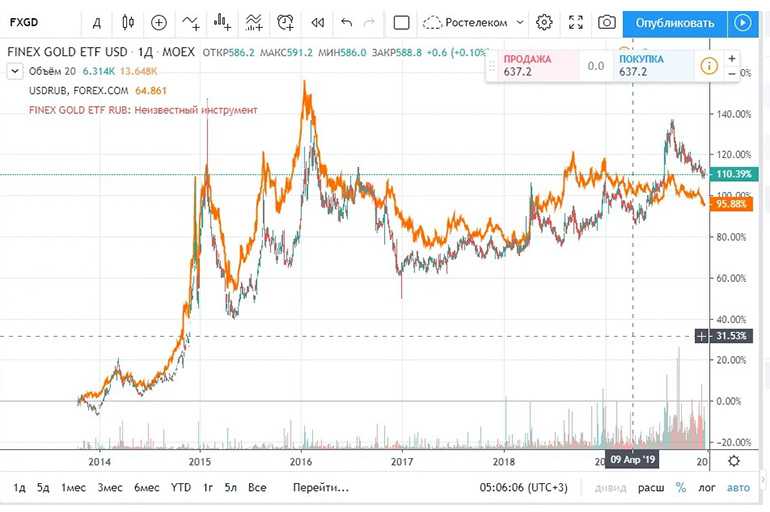Select the YTD time range
770x512 pixels.
pyautogui.click(x=181, y=487)
